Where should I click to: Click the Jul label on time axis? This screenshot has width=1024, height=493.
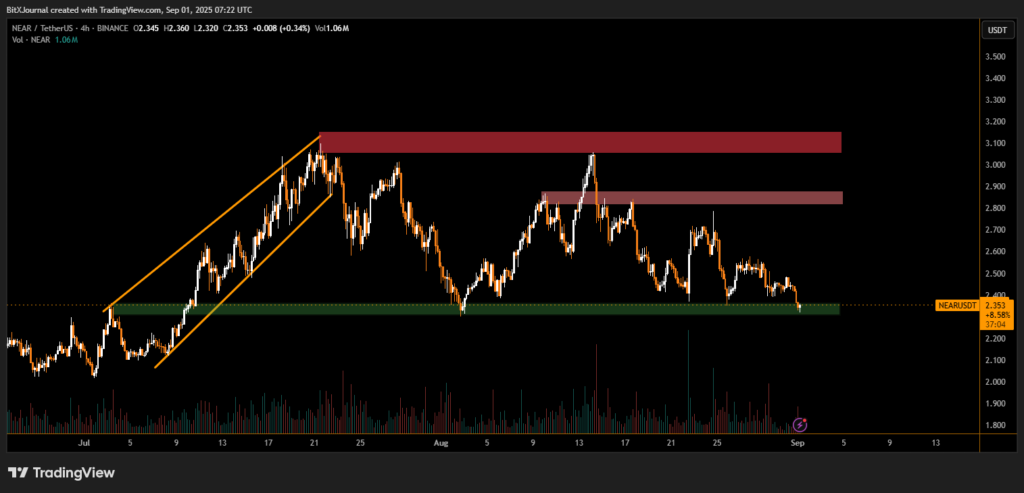tap(84, 441)
